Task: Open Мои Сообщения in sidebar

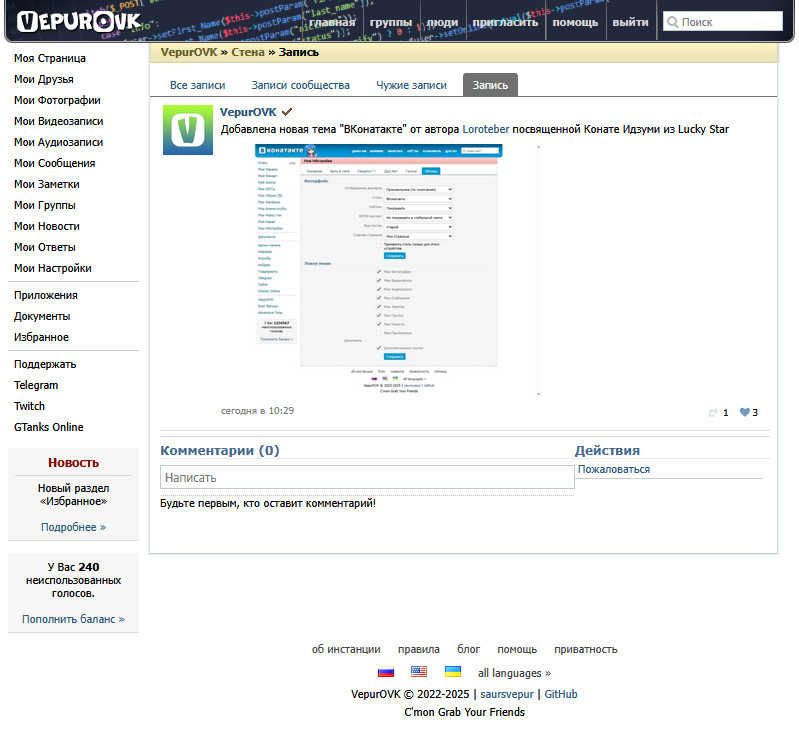Action: tap(55, 163)
